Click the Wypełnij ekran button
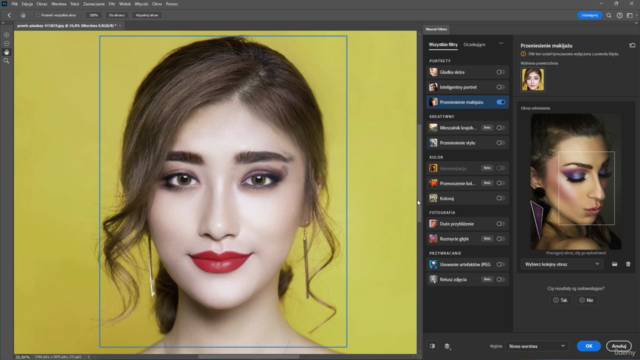Image resolution: width=640 pixels, height=360 pixels. coord(147,15)
